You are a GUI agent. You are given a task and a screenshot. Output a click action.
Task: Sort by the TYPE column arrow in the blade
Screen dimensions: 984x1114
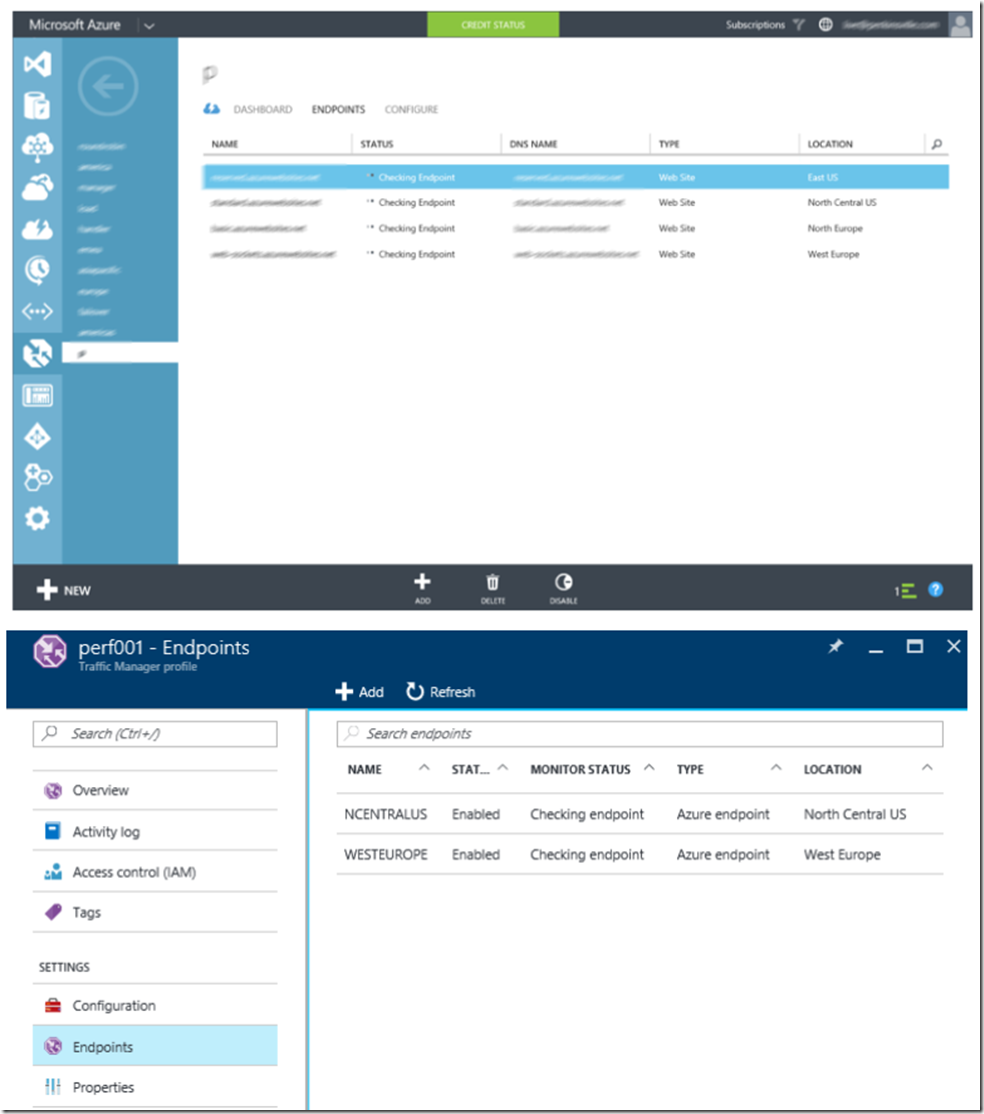[x=777, y=768]
